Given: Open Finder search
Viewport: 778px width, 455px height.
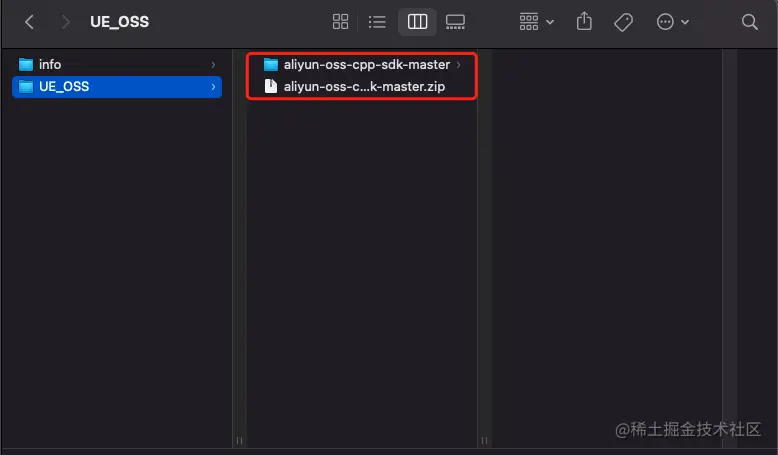Looking at the screenshot, I should click(x=749, y=22).
